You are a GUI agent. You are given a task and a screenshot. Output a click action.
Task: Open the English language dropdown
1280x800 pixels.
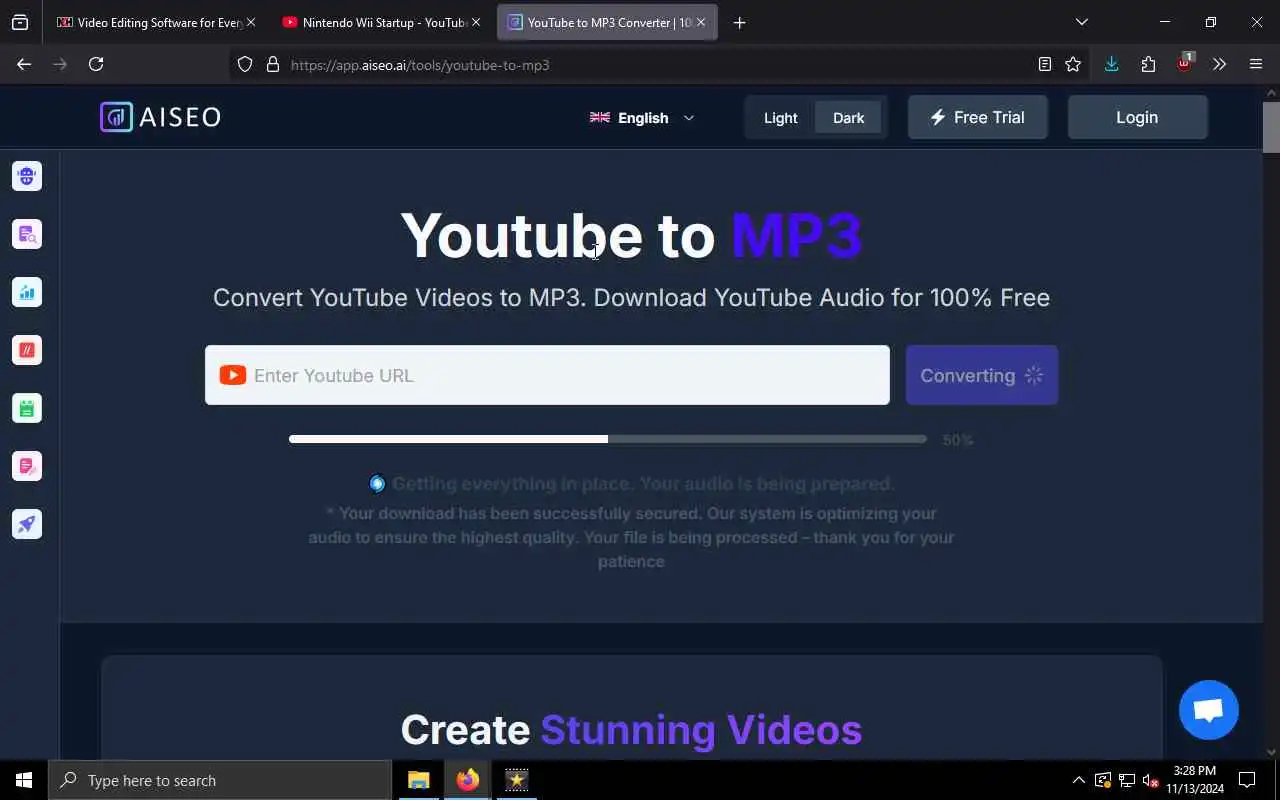point(642,117)
